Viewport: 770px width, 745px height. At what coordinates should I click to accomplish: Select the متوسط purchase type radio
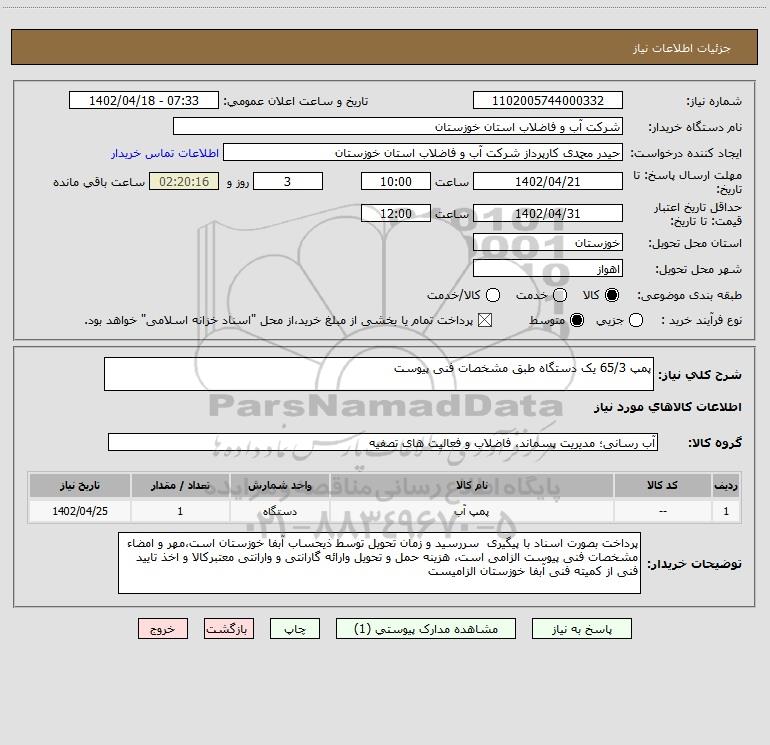(577, 320)
